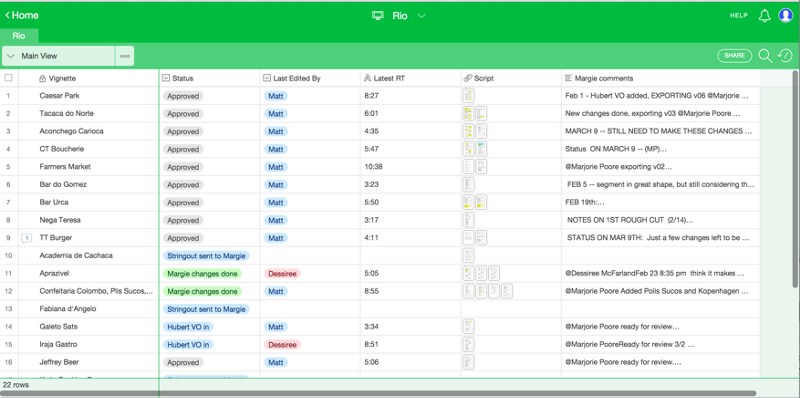
Task: Open script attachment for Bar do Gomez
Action: pyautogui.click(x=468, y=184)
